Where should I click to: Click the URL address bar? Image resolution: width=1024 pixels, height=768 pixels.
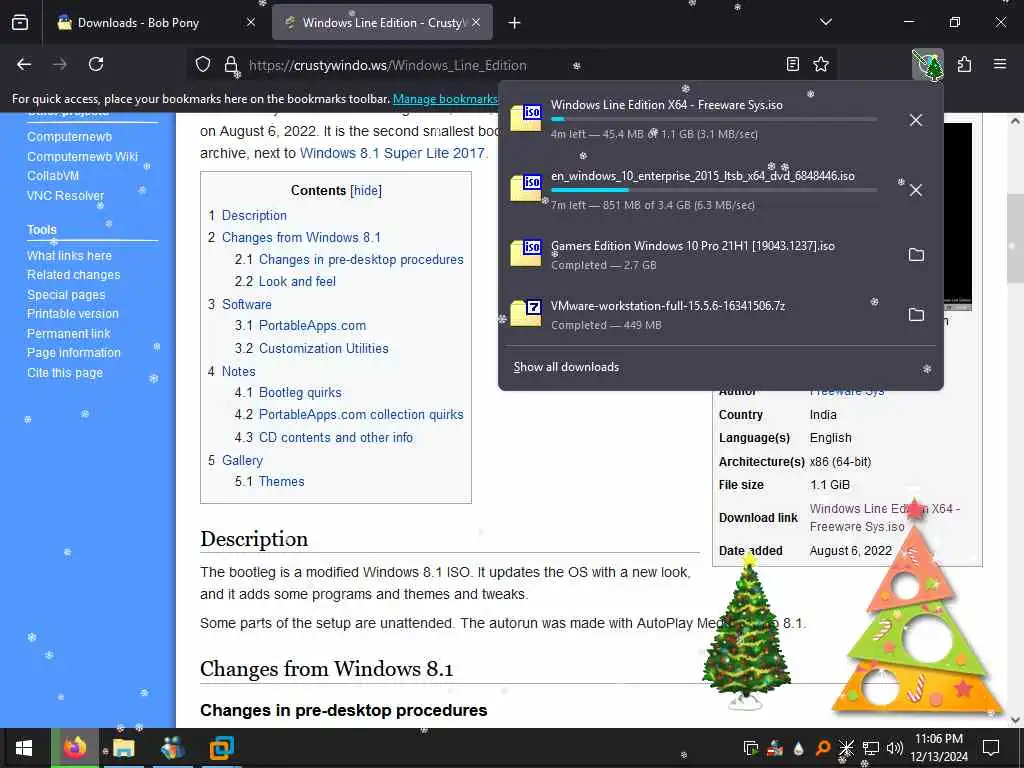tap(509, 65)
